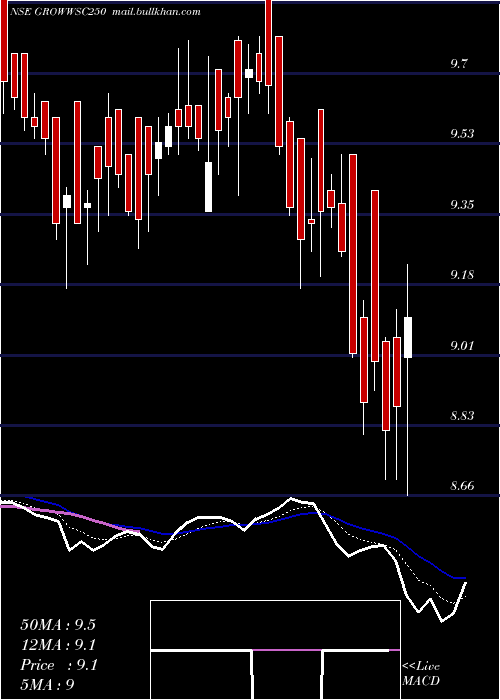500x700 pixels.
Task: Click the 50MA : 9.5 readout
Action: tap(58, 625)
